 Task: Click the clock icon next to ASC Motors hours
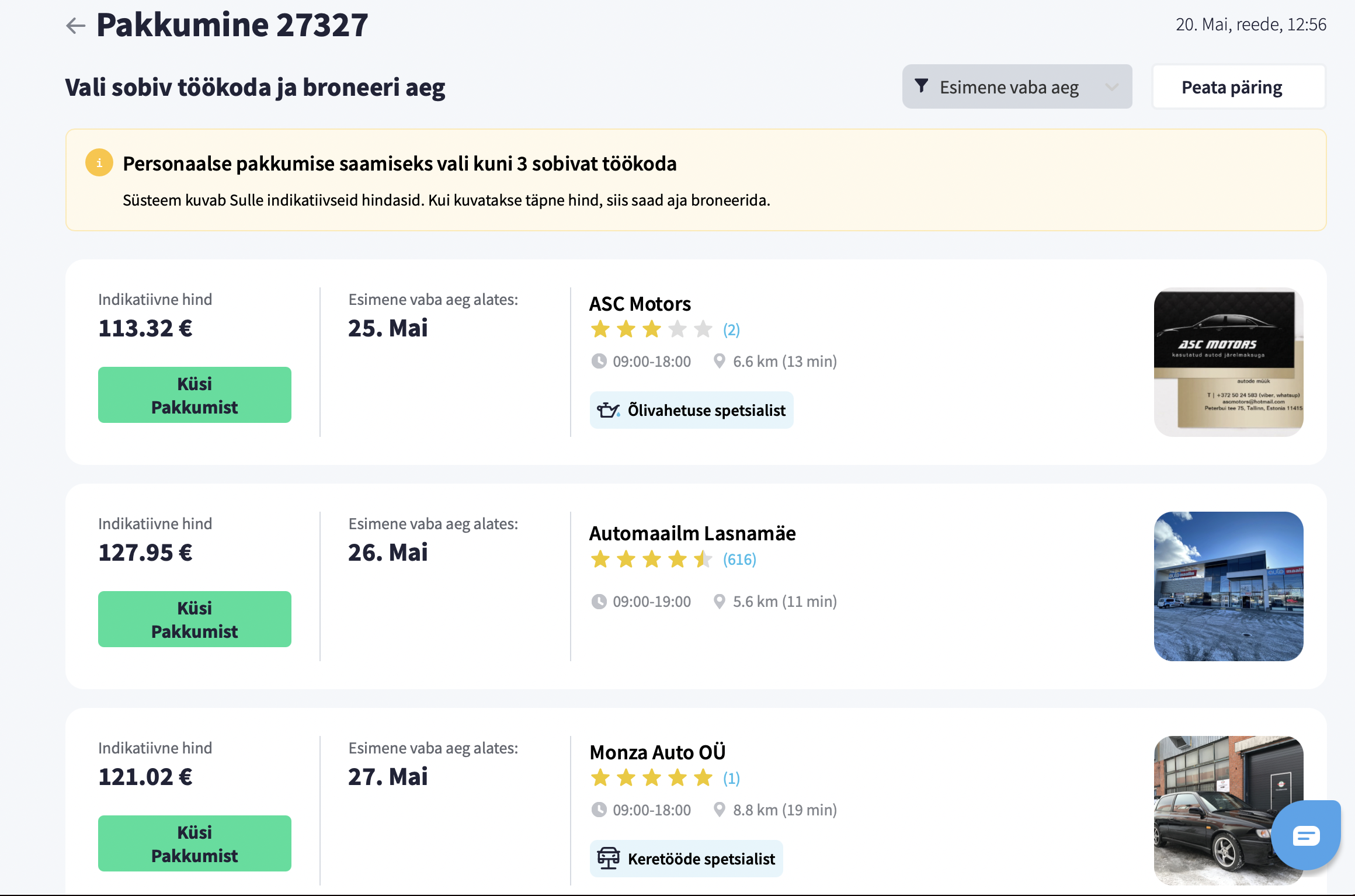tap(599, 362)
